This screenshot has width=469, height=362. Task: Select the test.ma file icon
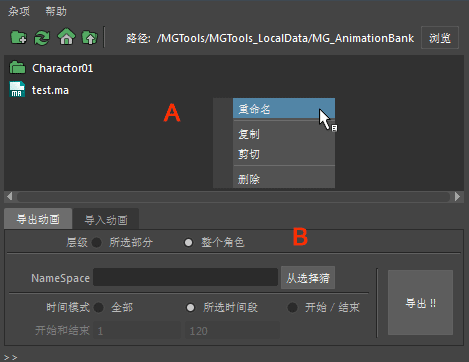pyautogui.click(x=17, y=89)
